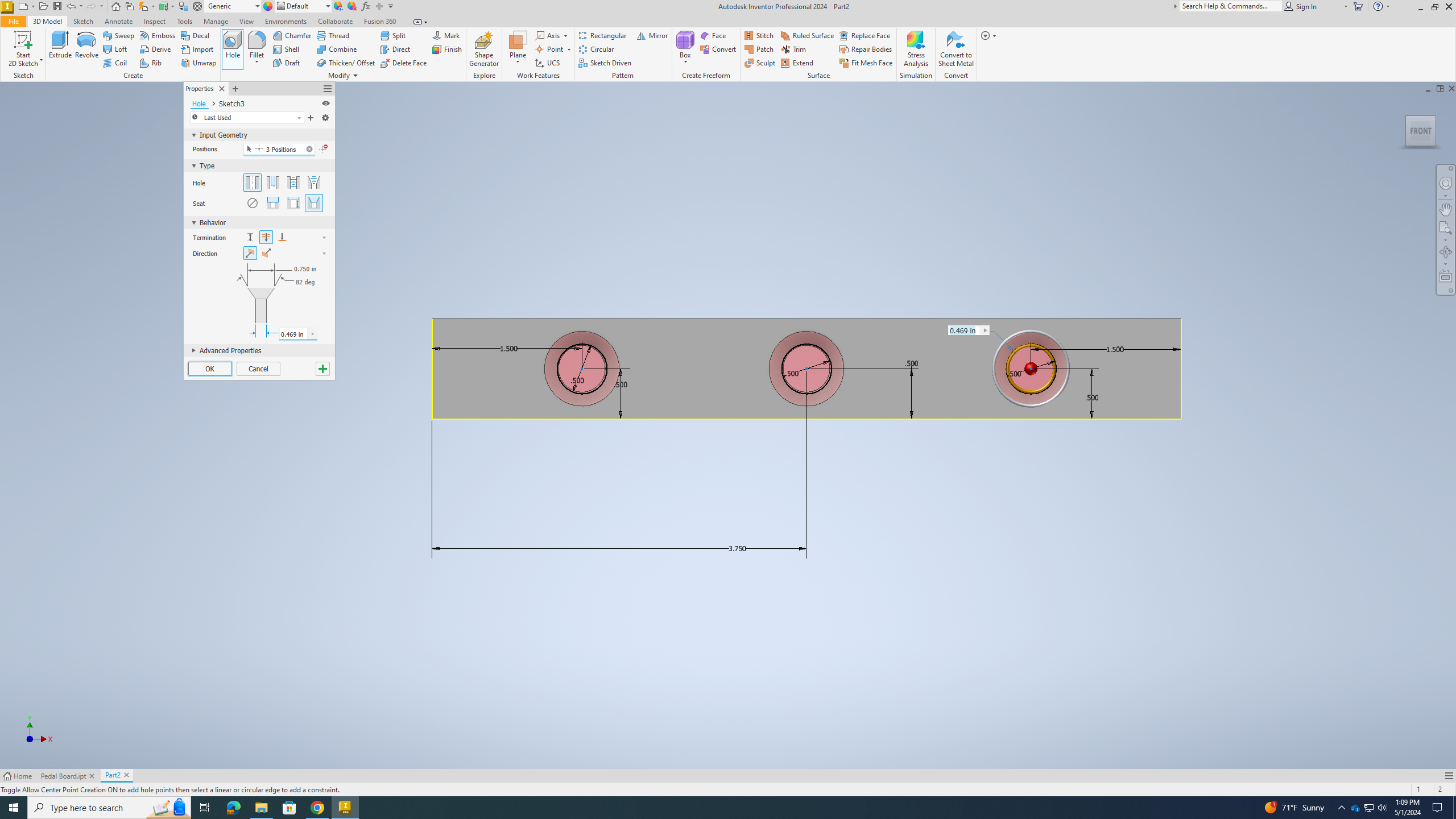Click the hole diameter 0.469 in field
Image resolution: width=1456 pixels, height=819 pixels.
coord(293,334)
